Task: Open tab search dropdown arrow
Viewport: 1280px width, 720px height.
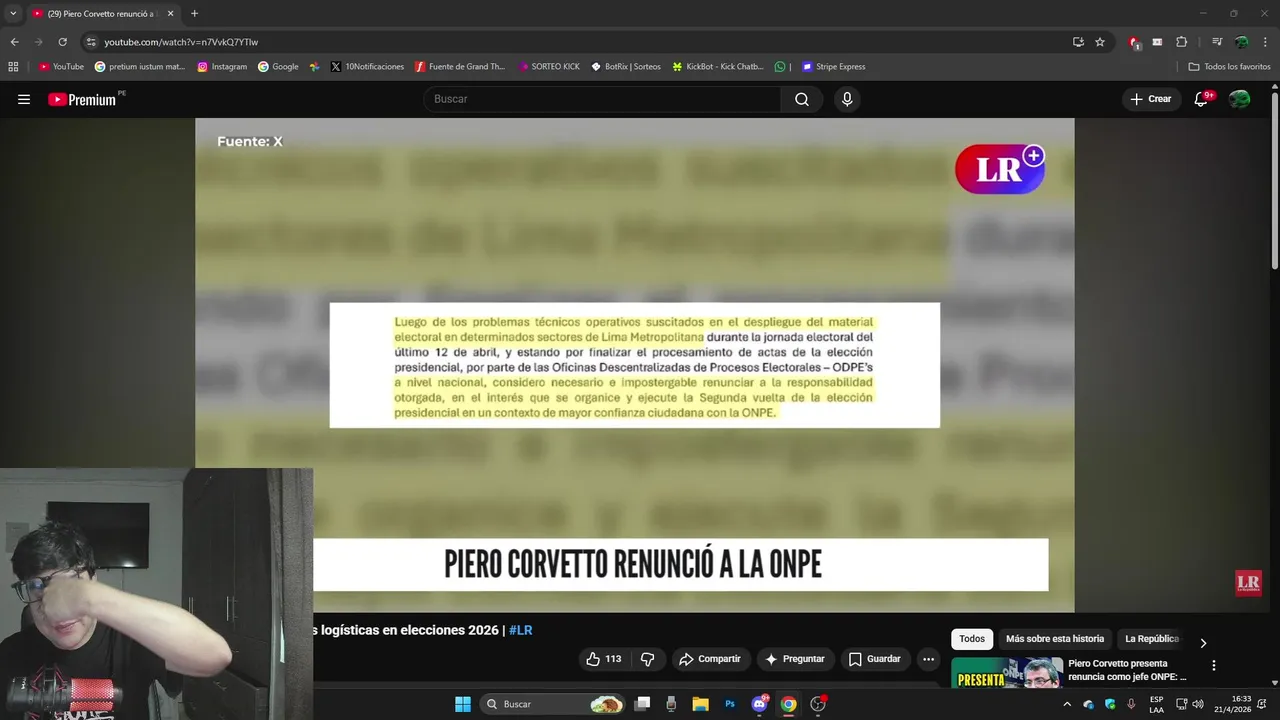Action: point(13,13)
